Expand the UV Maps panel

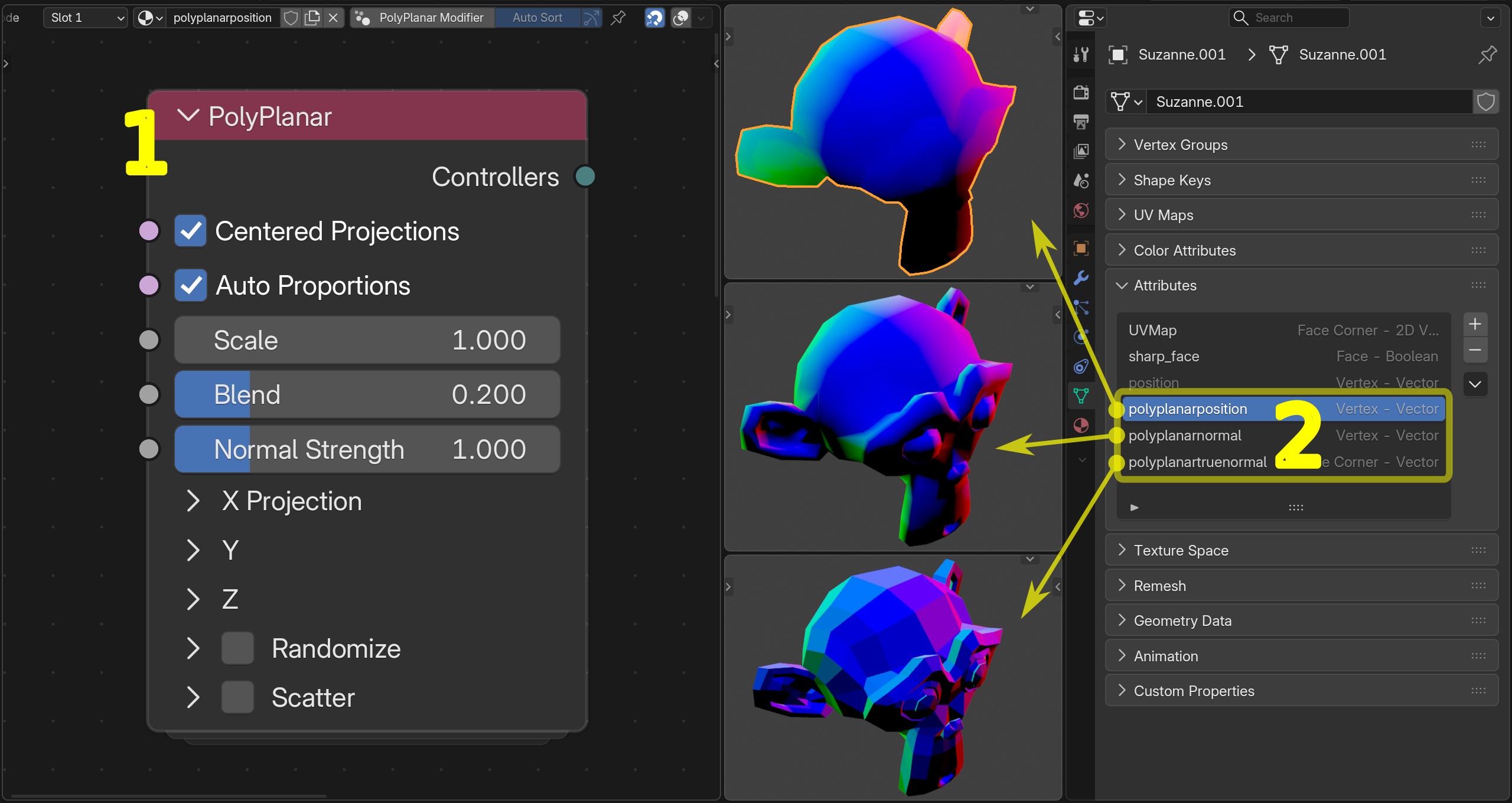pos(1301,215)
